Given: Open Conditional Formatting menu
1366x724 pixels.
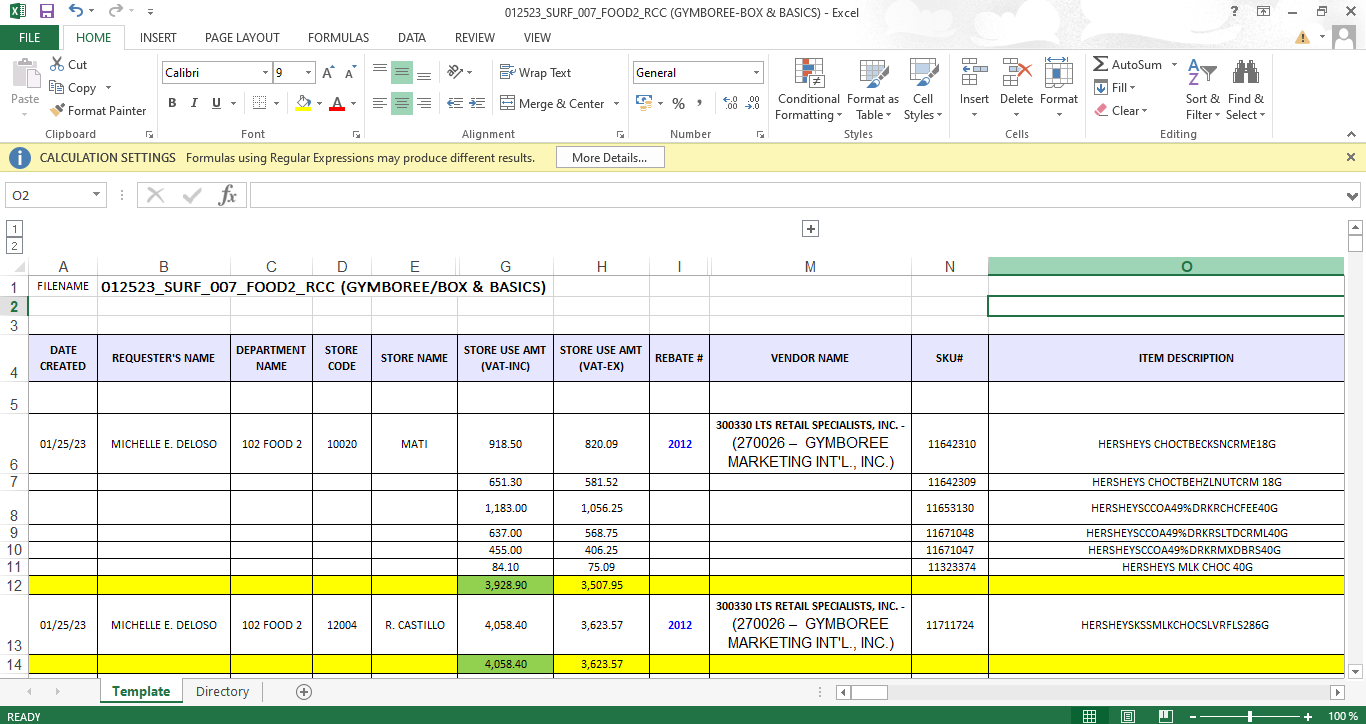Looking at the screenshot, I should [808, 90].
